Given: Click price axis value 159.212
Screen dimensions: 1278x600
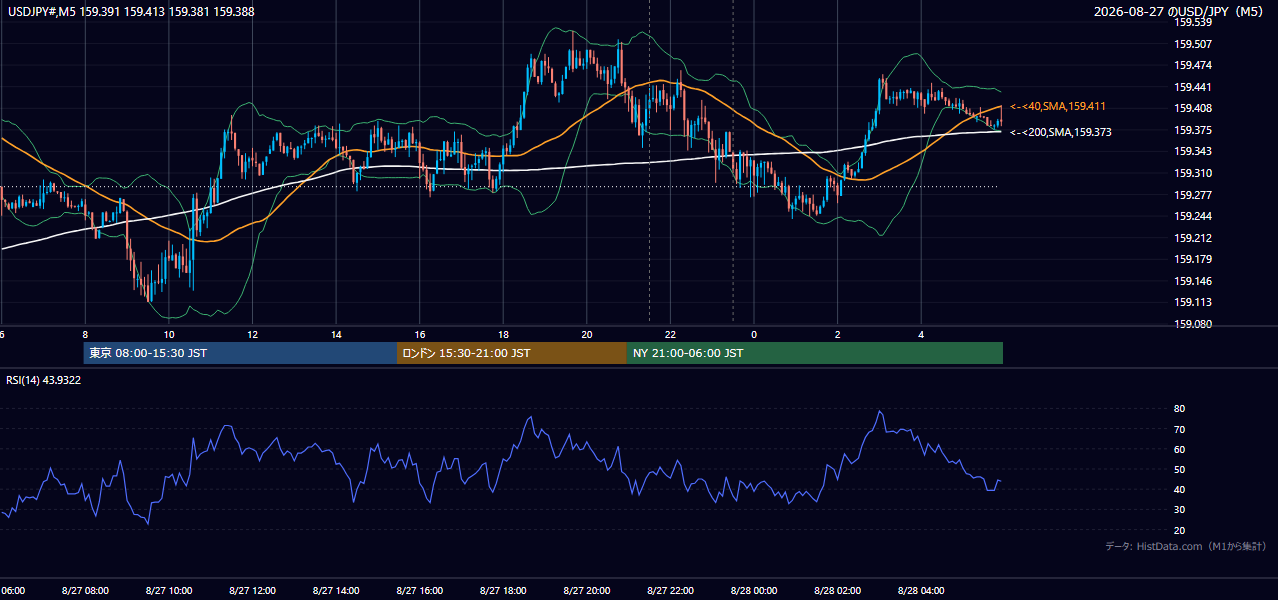Looking at the screenshot, I should (x=1192, y=238).
